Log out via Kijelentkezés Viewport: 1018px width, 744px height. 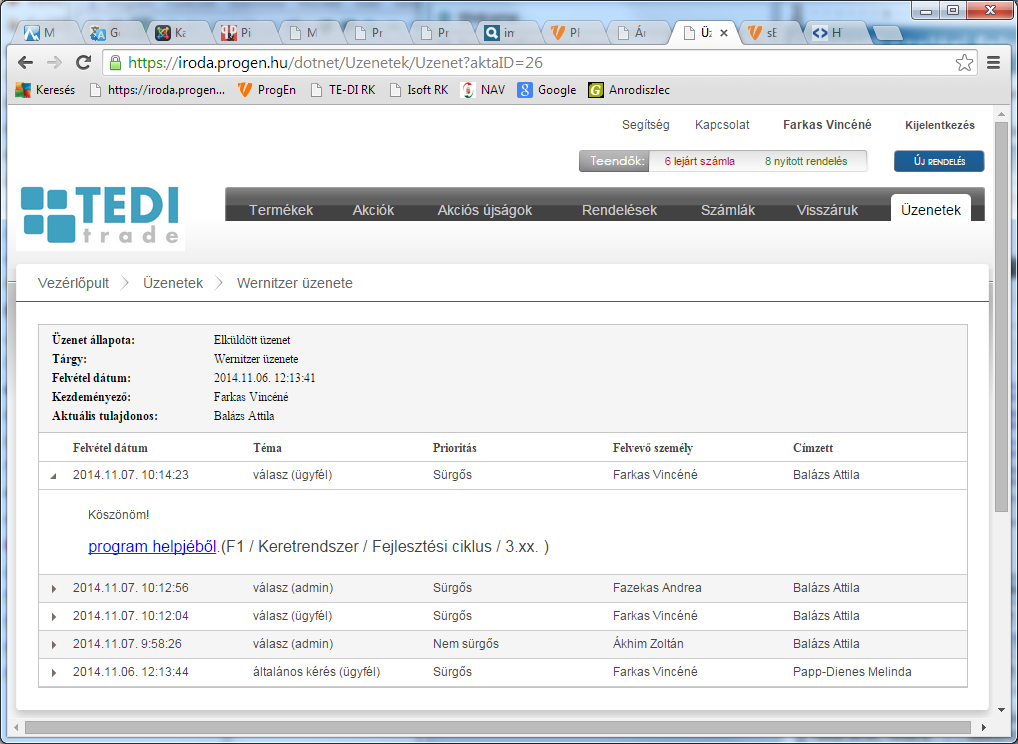pos(939,125)
